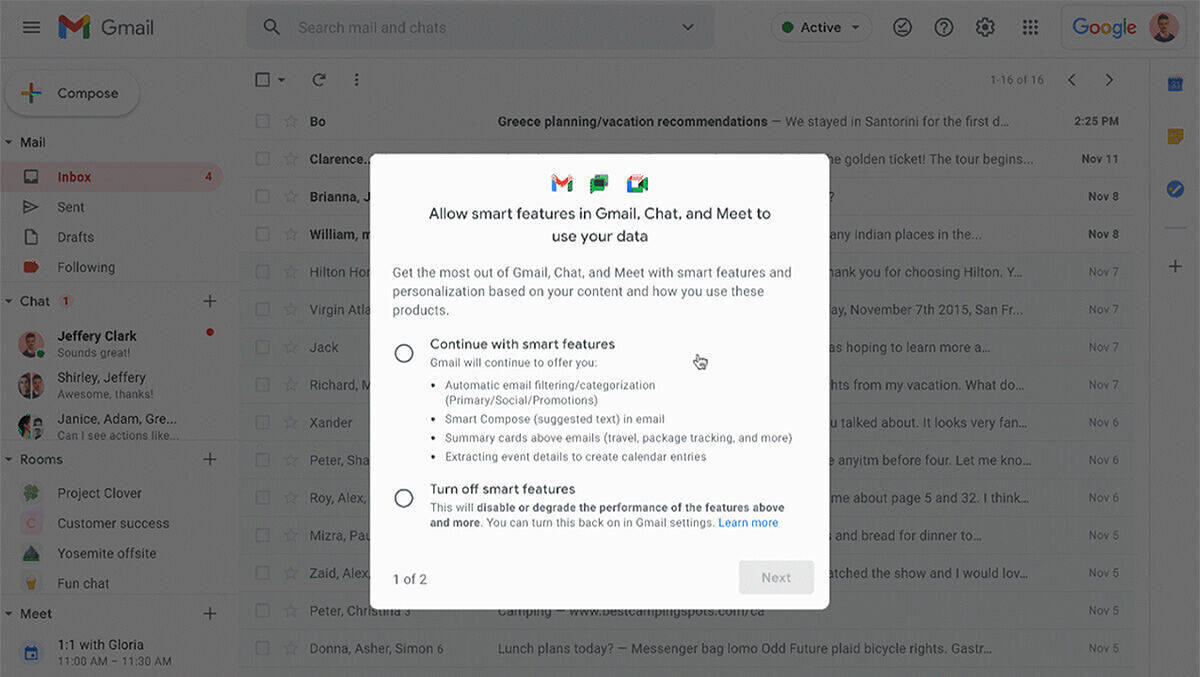Tick the checkbox for Jack's email
The width and height of the screenshot is (1200, 677).
[x=262, y=347]
